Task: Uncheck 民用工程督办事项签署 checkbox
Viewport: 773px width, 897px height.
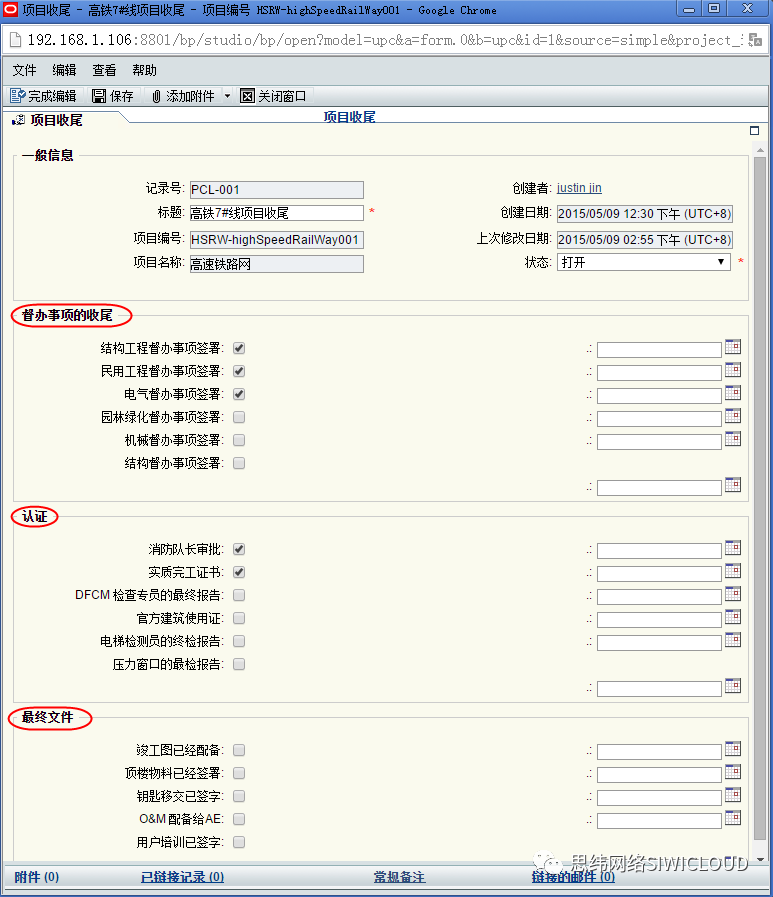Action: 239,371
